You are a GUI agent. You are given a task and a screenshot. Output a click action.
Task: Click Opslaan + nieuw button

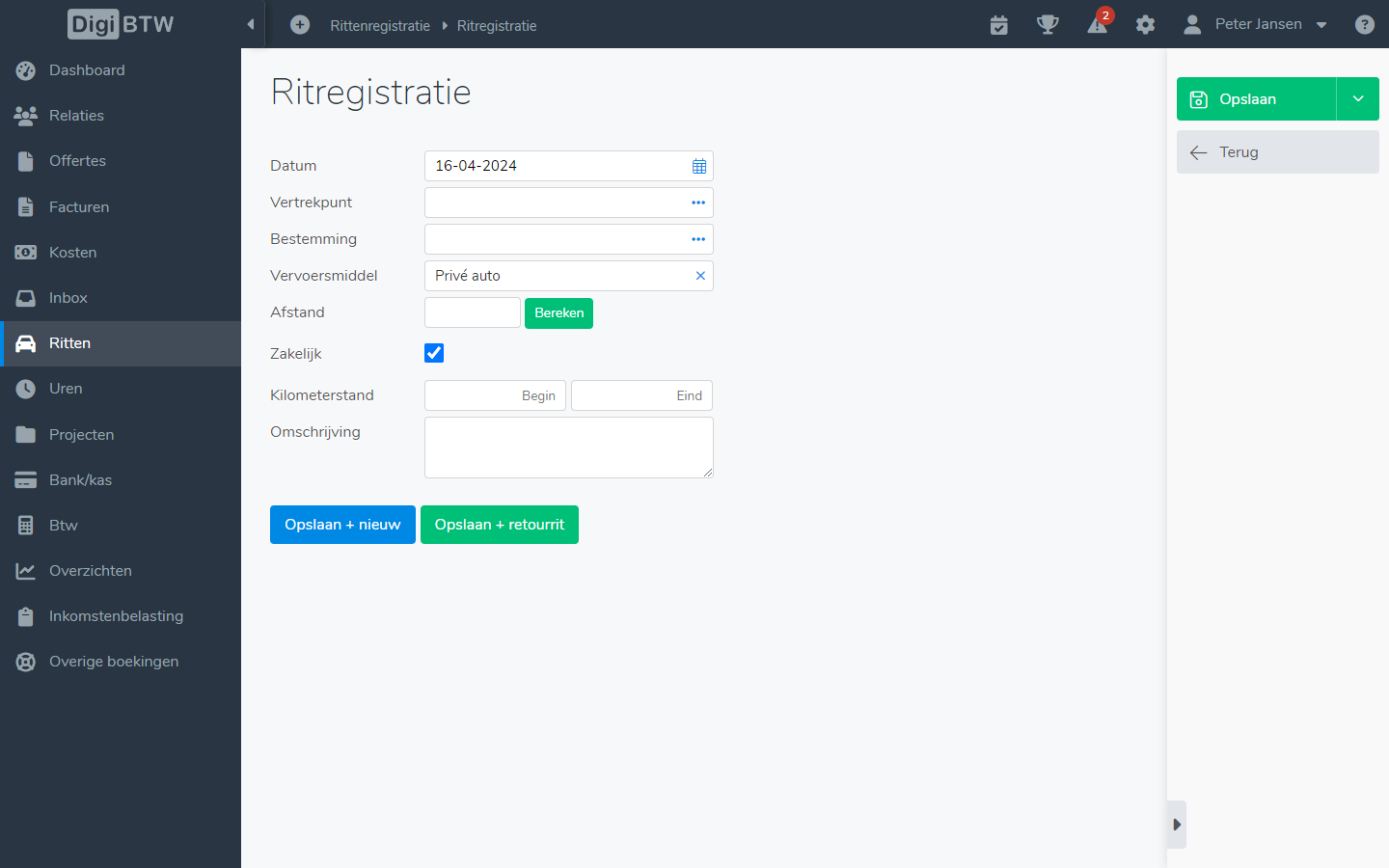pyautogui.click(x=342, y=525)
